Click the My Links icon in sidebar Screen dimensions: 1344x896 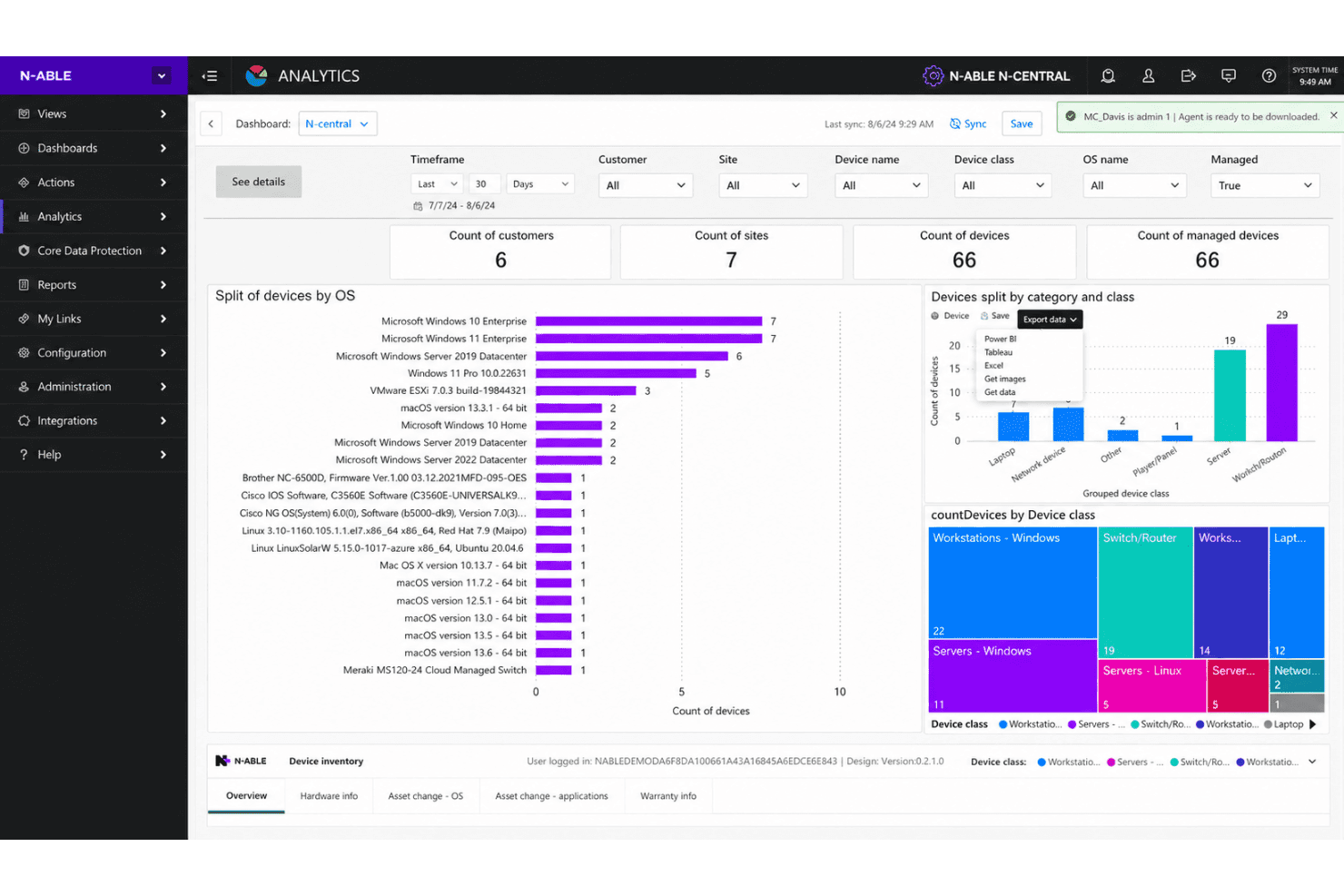click(x=24, y=319)
